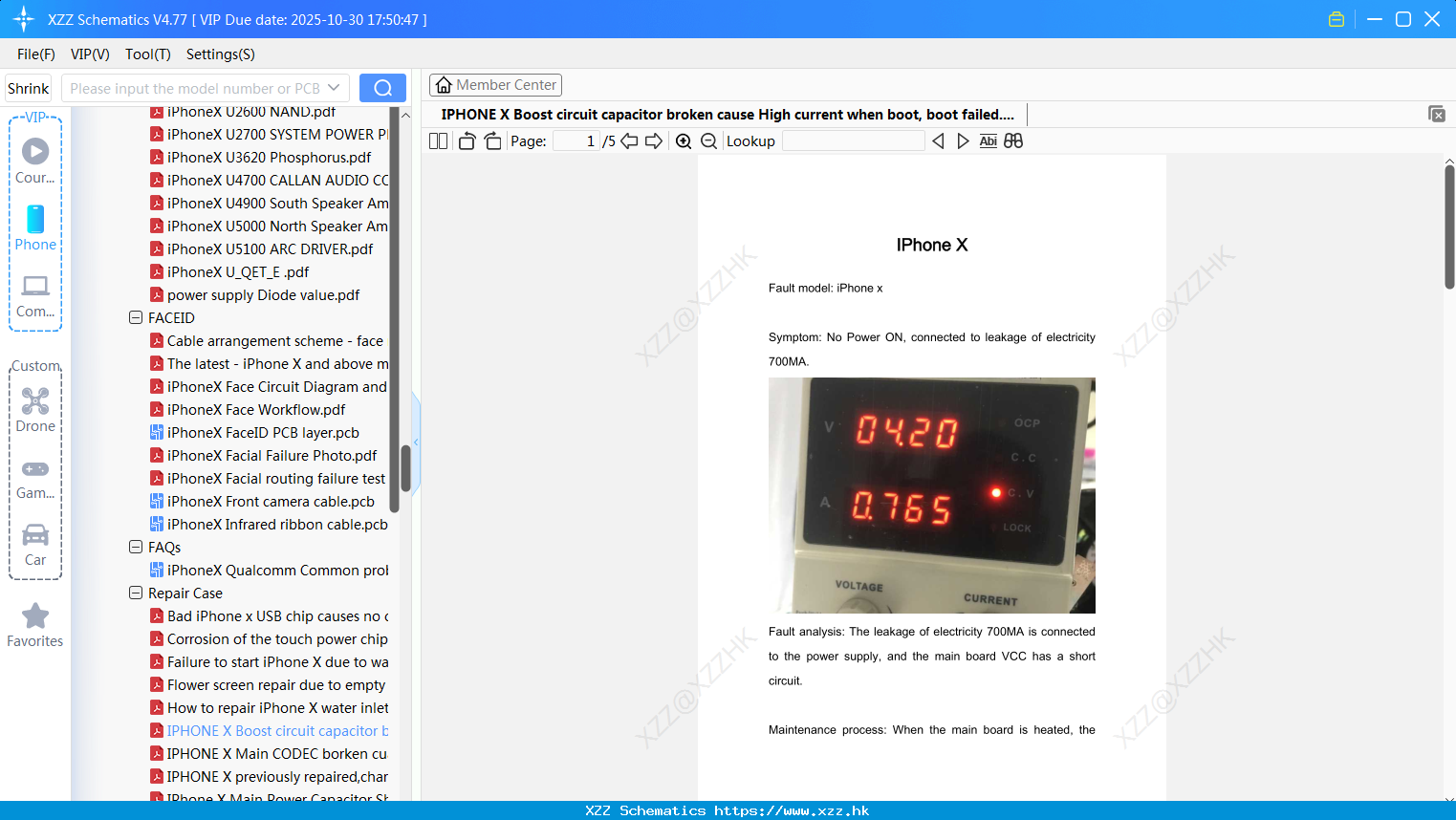Zoom out of the PDF
This screenshot has width=1456, height=820.
(x=708, y=141)
